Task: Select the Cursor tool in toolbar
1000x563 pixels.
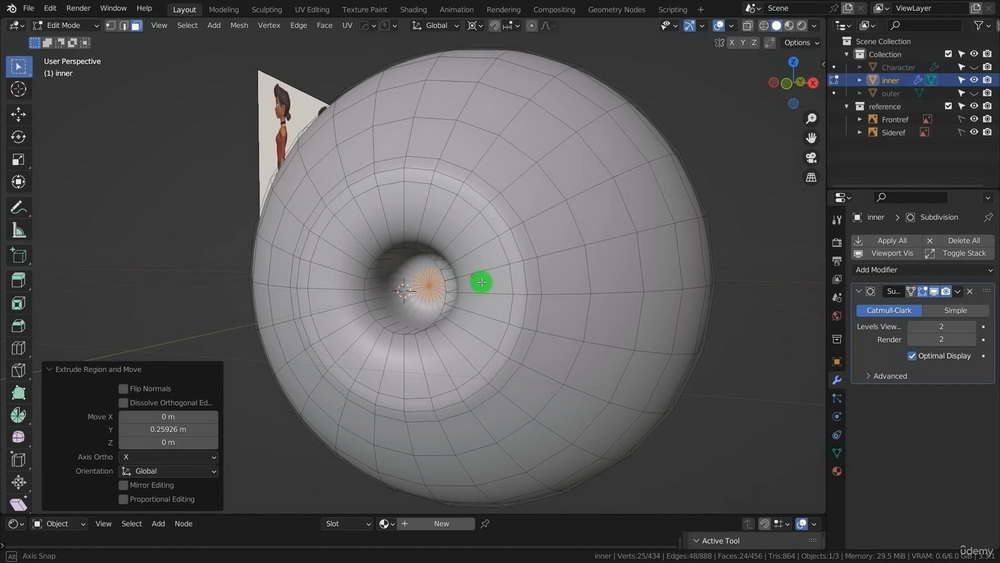Action: (x=18, y=89)
